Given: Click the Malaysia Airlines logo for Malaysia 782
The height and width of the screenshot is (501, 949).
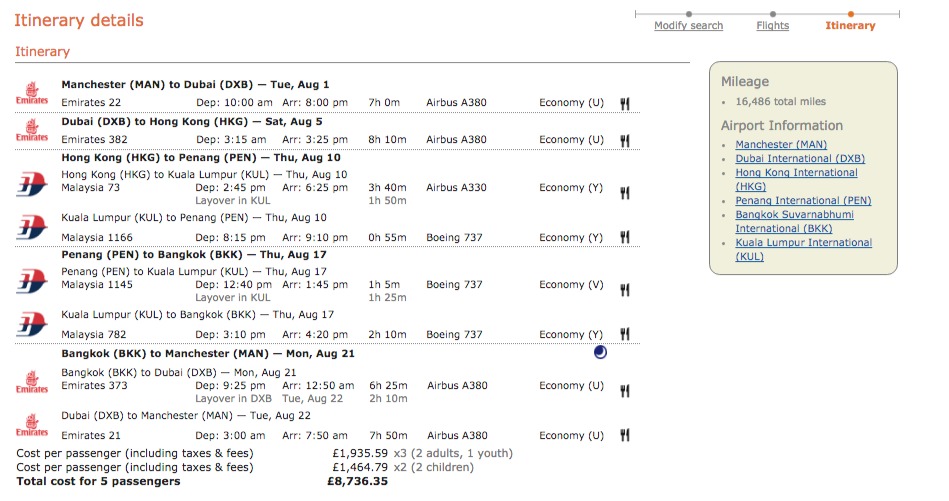Looking at the screenshot, I should coord(31,325).
